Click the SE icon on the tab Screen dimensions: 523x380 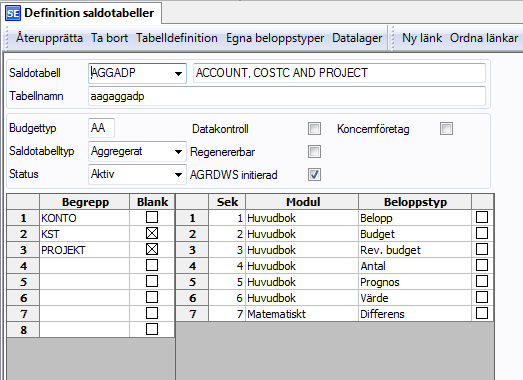[13, 13]
